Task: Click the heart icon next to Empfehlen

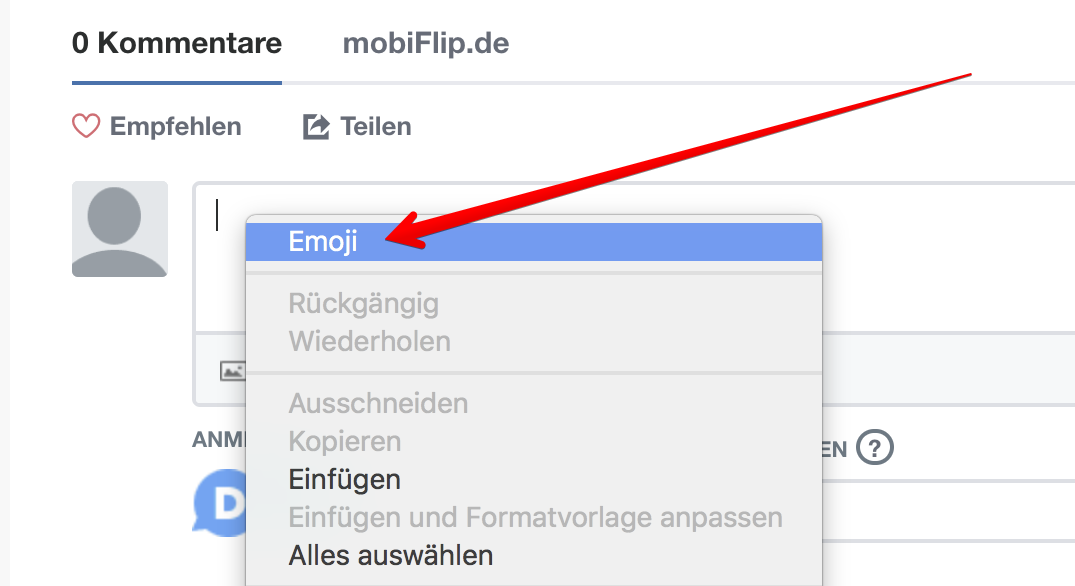Action: [x=86, y=127]
